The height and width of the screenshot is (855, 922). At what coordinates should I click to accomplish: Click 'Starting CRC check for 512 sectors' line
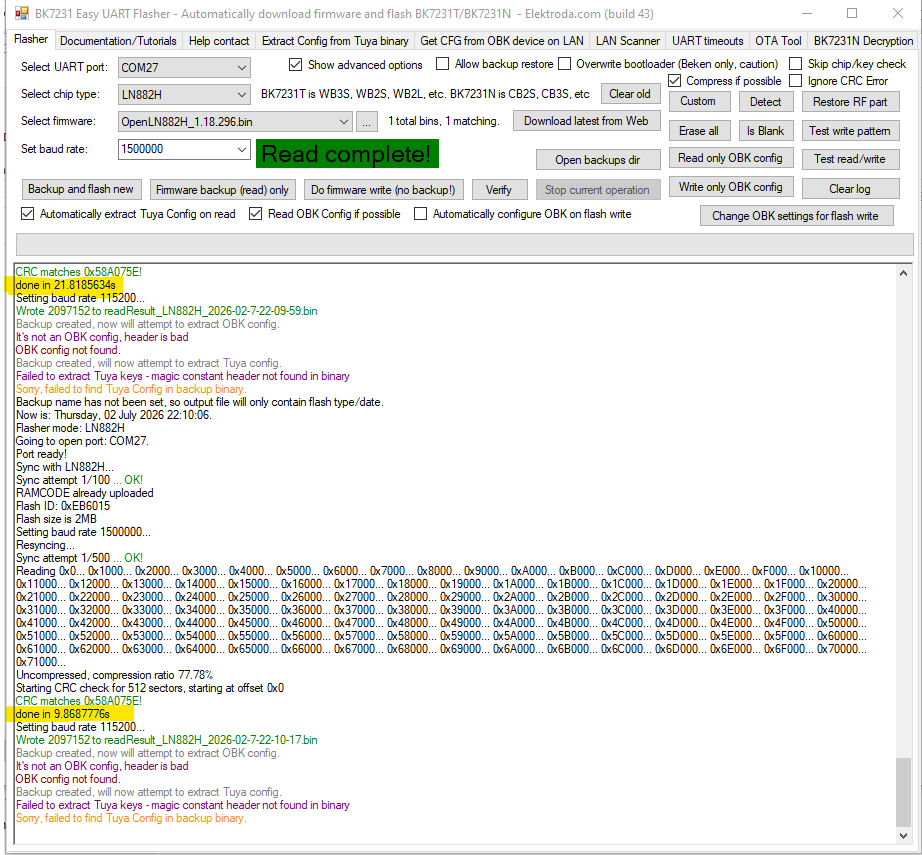tap(150, 687)
